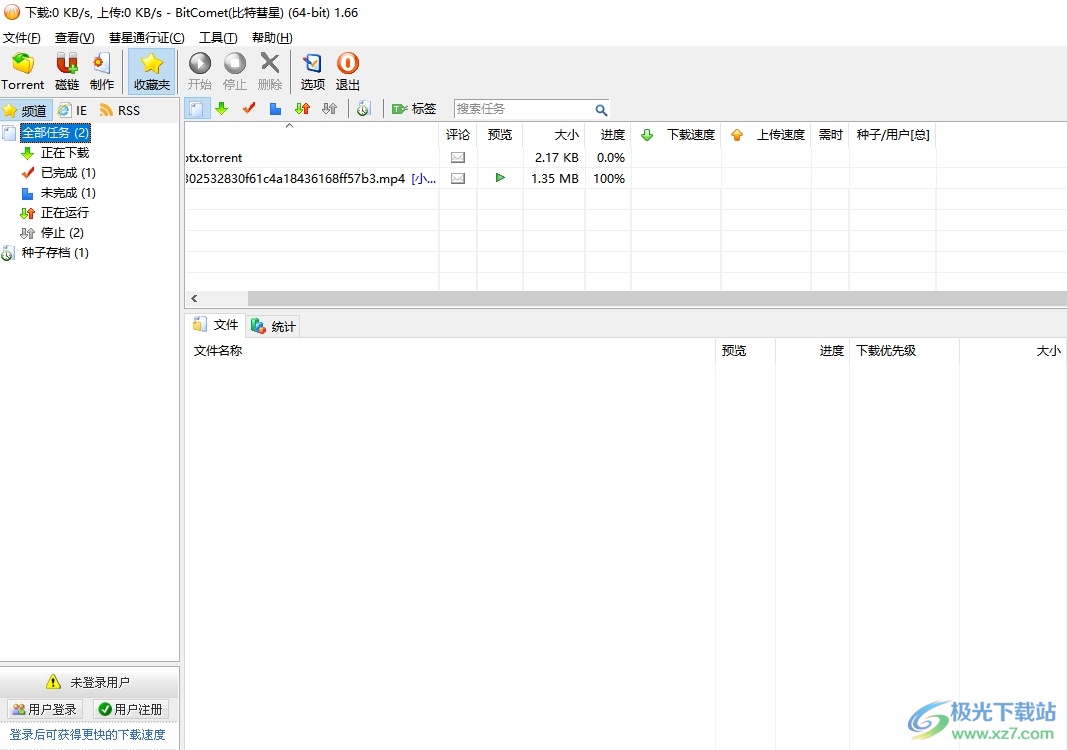
Task: Select 正在运行 category
Action: pyautogui.click(x=65, y=213)
